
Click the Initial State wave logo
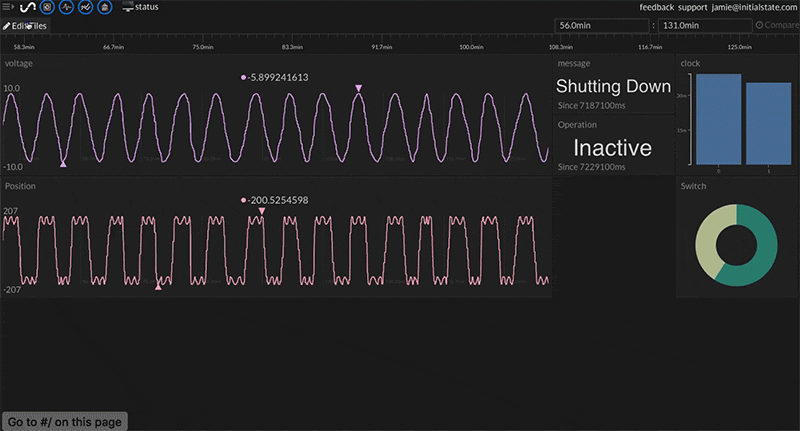point(27,7)
